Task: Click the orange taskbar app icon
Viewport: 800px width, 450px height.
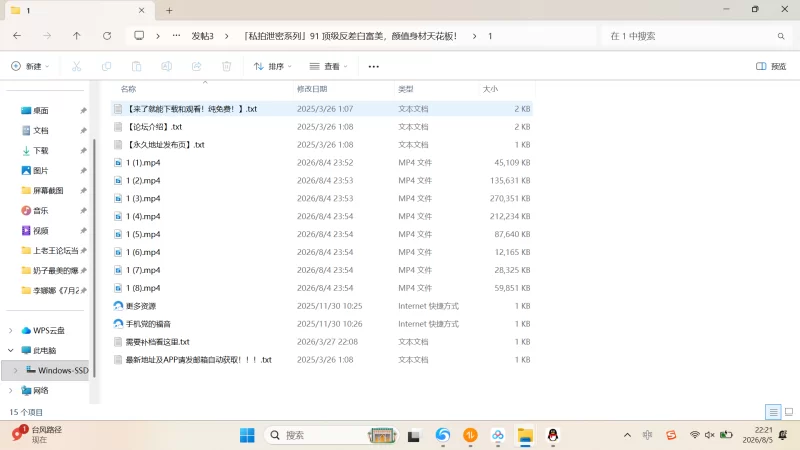Action: (x=470, y=435)
